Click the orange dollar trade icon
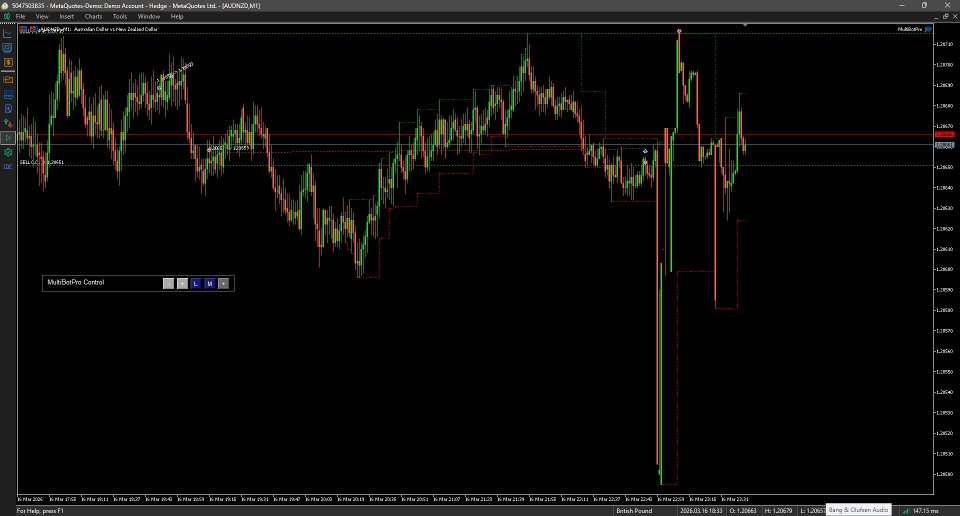This screenshot has width=960, height=516. coord(8,63)
